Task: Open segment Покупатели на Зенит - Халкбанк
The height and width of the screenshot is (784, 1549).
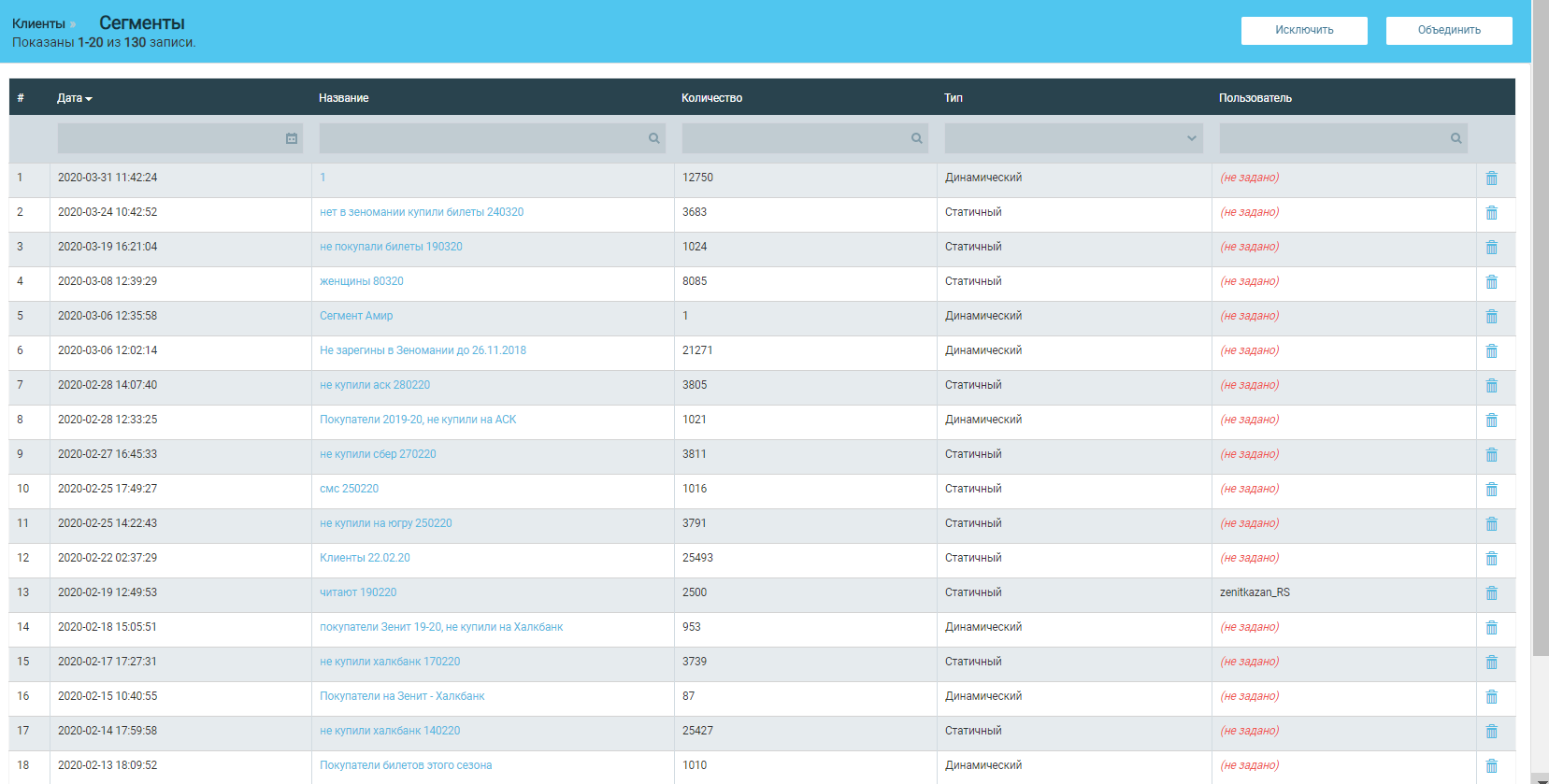Action: pyautogui.click(x=402, y=696)
